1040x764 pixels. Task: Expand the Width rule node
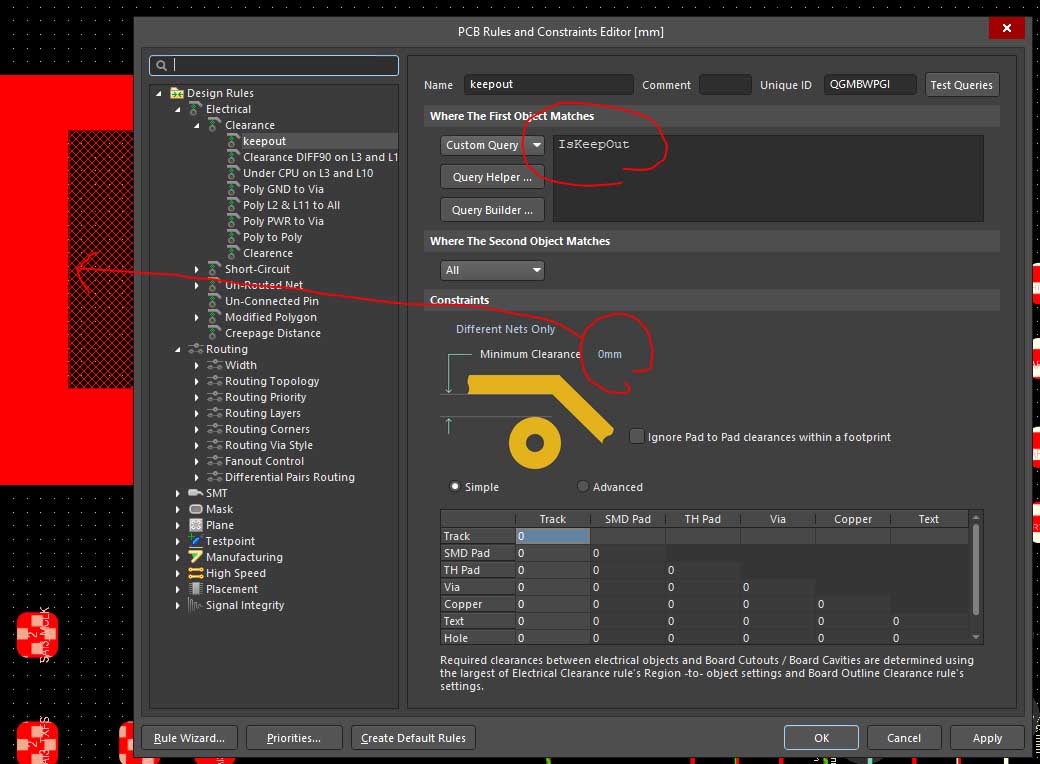197,365
